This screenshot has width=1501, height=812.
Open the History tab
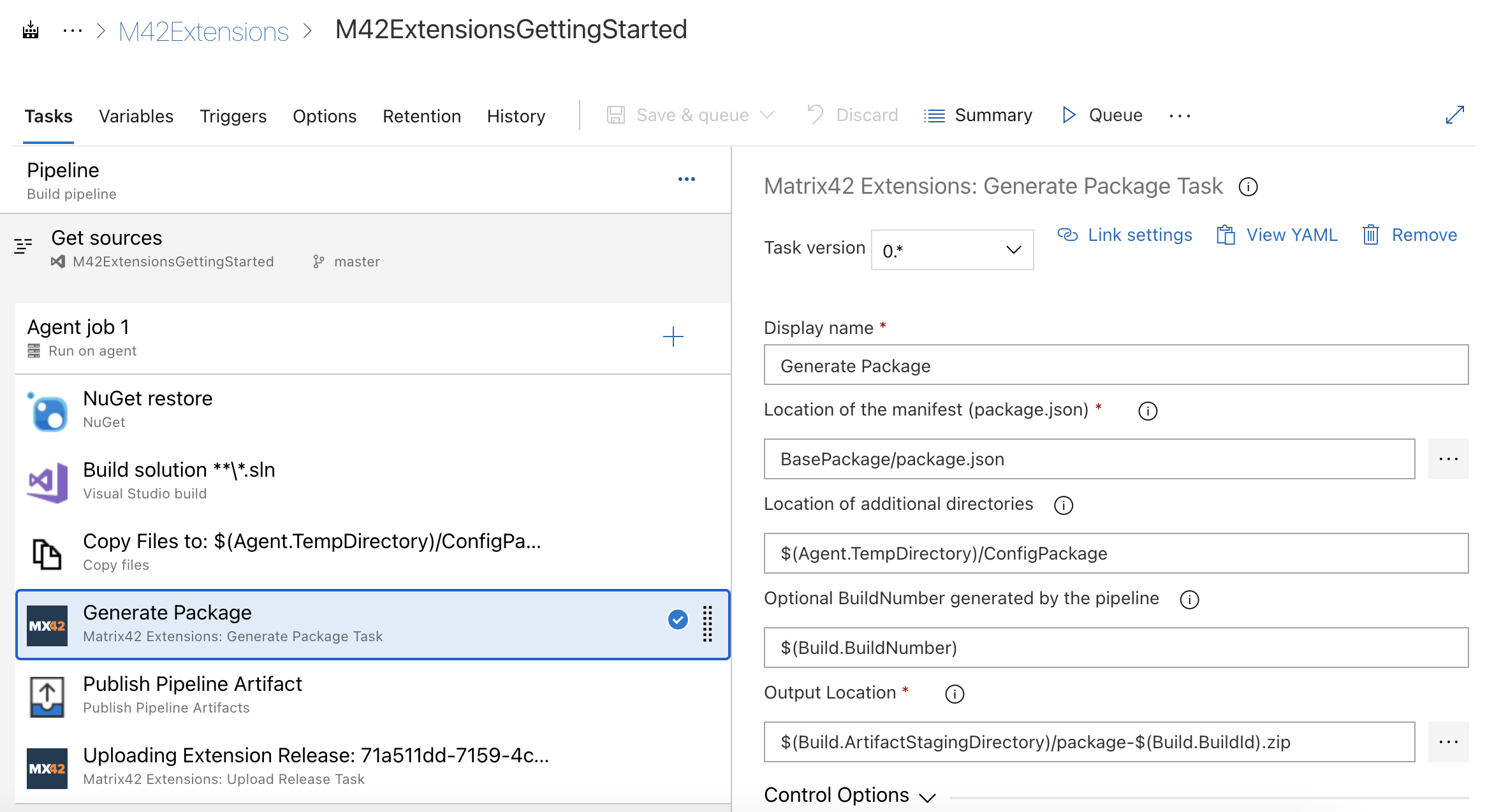[516, 116]
